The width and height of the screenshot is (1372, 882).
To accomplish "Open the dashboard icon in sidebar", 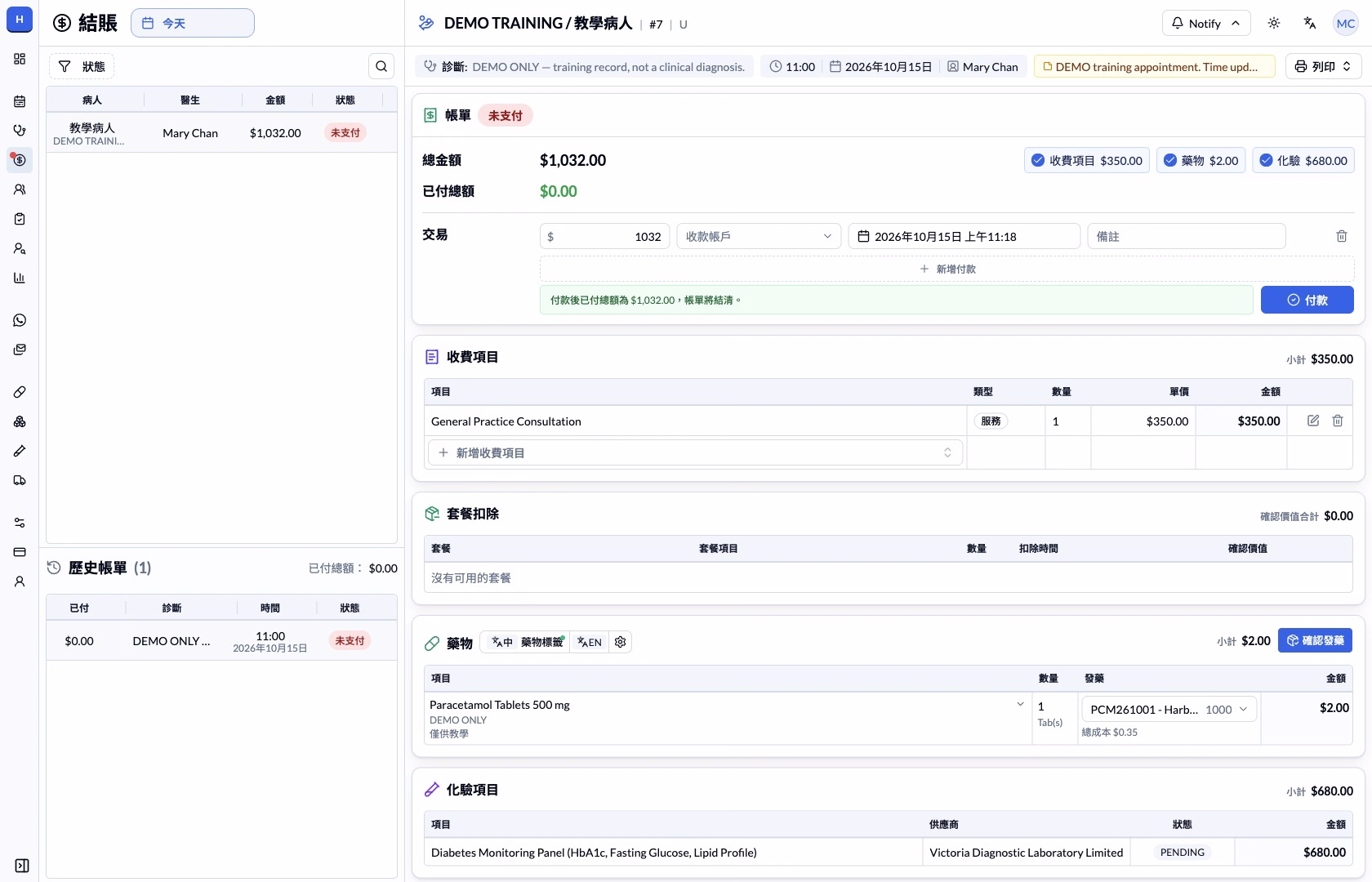I will click(20, 59).
